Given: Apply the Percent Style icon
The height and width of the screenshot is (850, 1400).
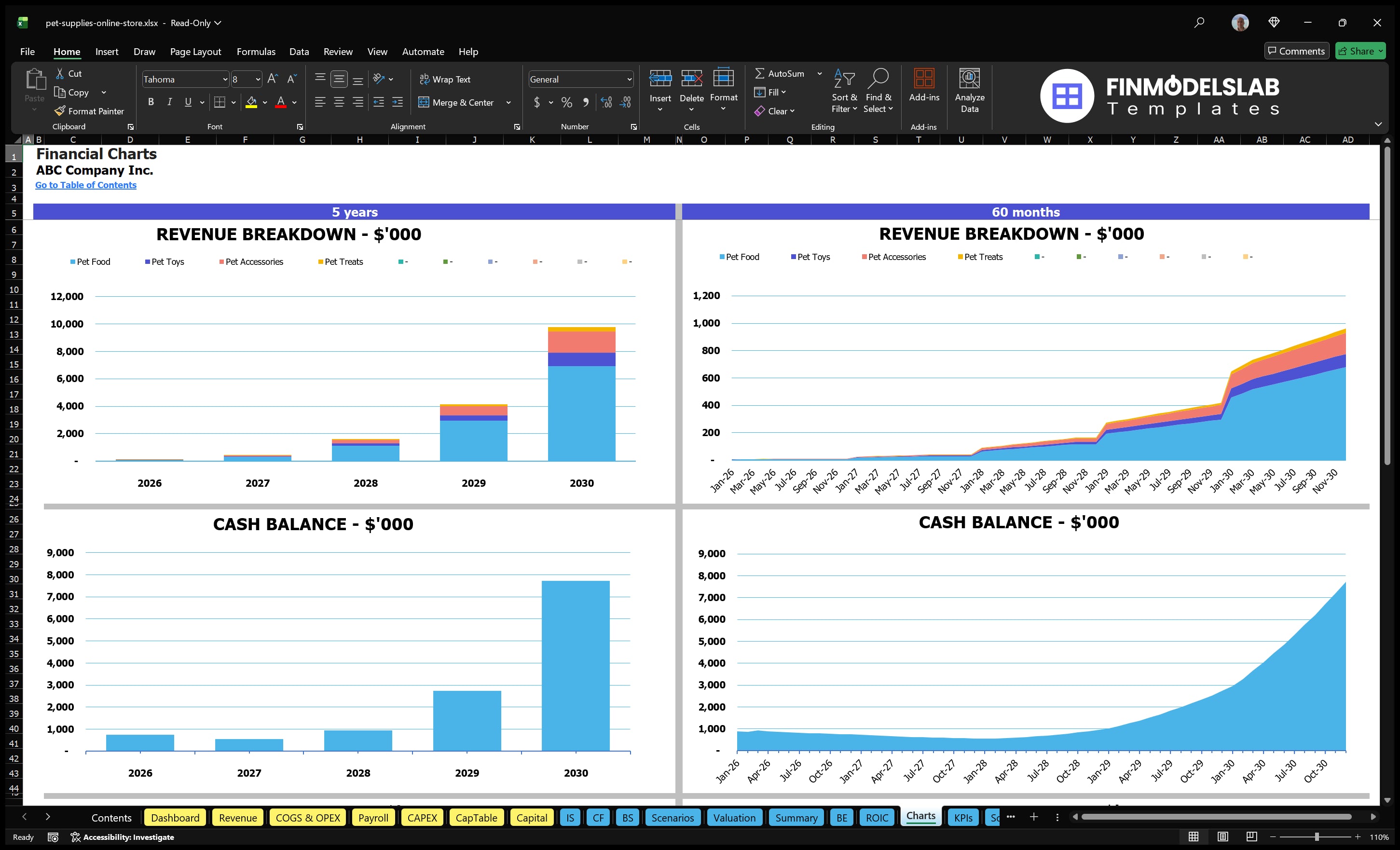Looking at the screenshot, I should [566, 103].
